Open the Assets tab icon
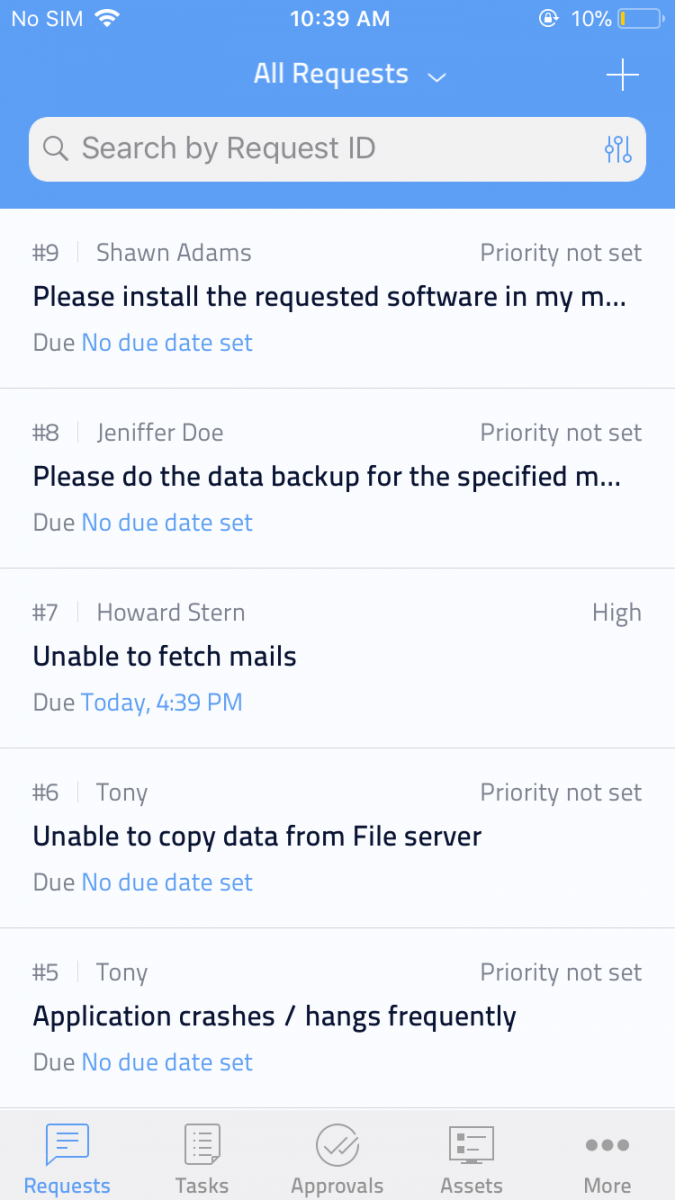Image resolution: width=675 pixels, height=1200 pixels. pyautogui.click(x=471, y=1145)
